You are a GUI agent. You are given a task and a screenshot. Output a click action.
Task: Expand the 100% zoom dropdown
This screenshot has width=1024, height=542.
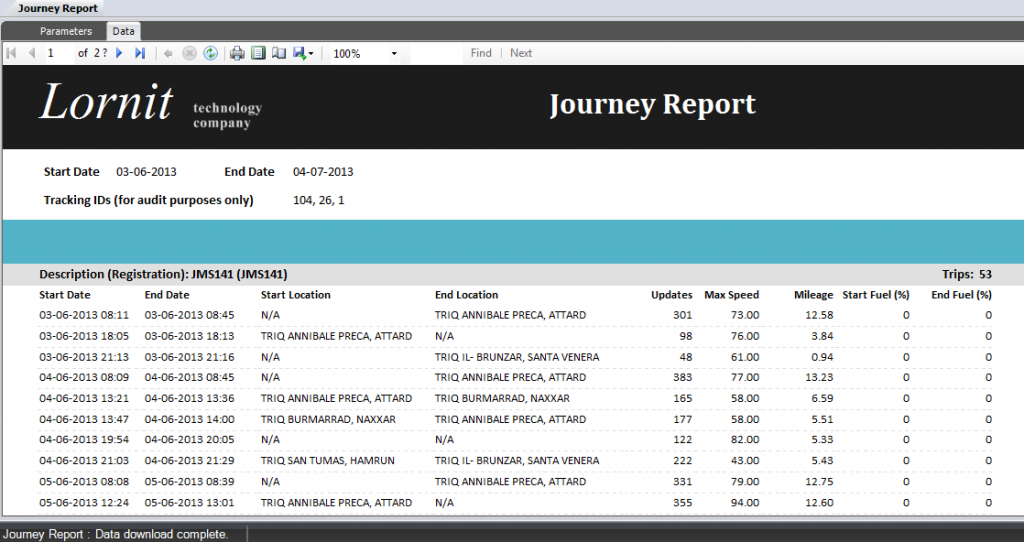pos(394,53)
